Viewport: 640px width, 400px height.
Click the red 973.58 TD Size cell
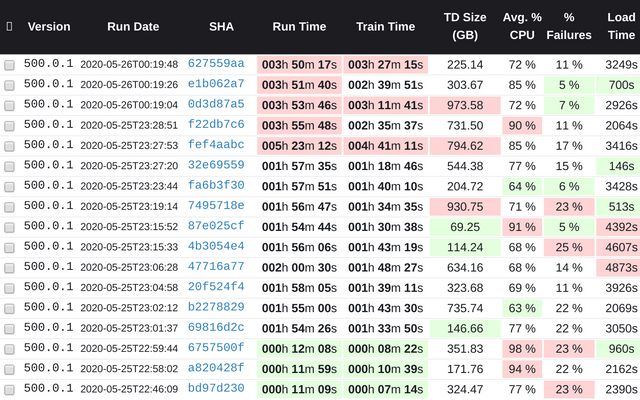(465, 105)
